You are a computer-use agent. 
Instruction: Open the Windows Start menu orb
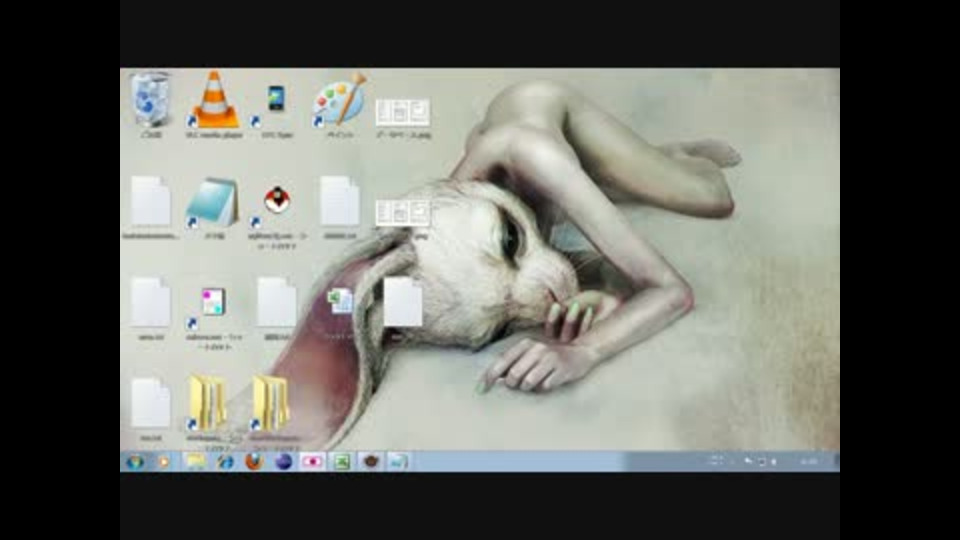[135, 462]
